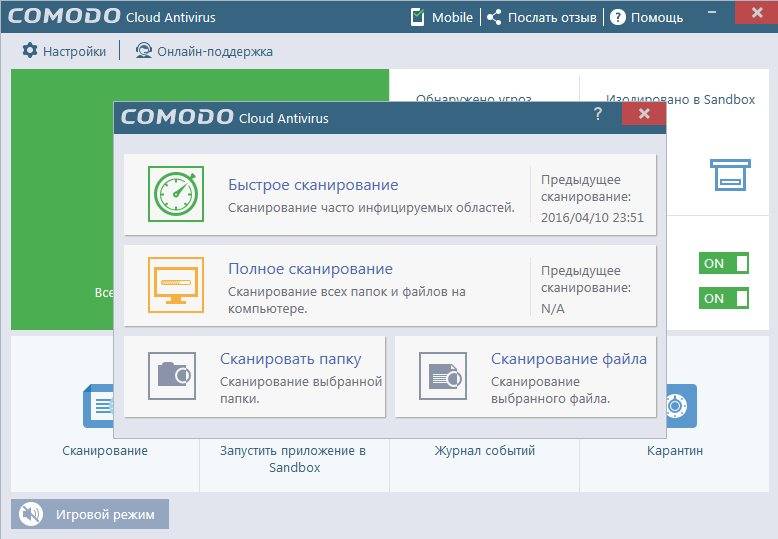Screen dimensions: 778x539
Task: Close the scan selection dialog
Action: coord(644,114)
